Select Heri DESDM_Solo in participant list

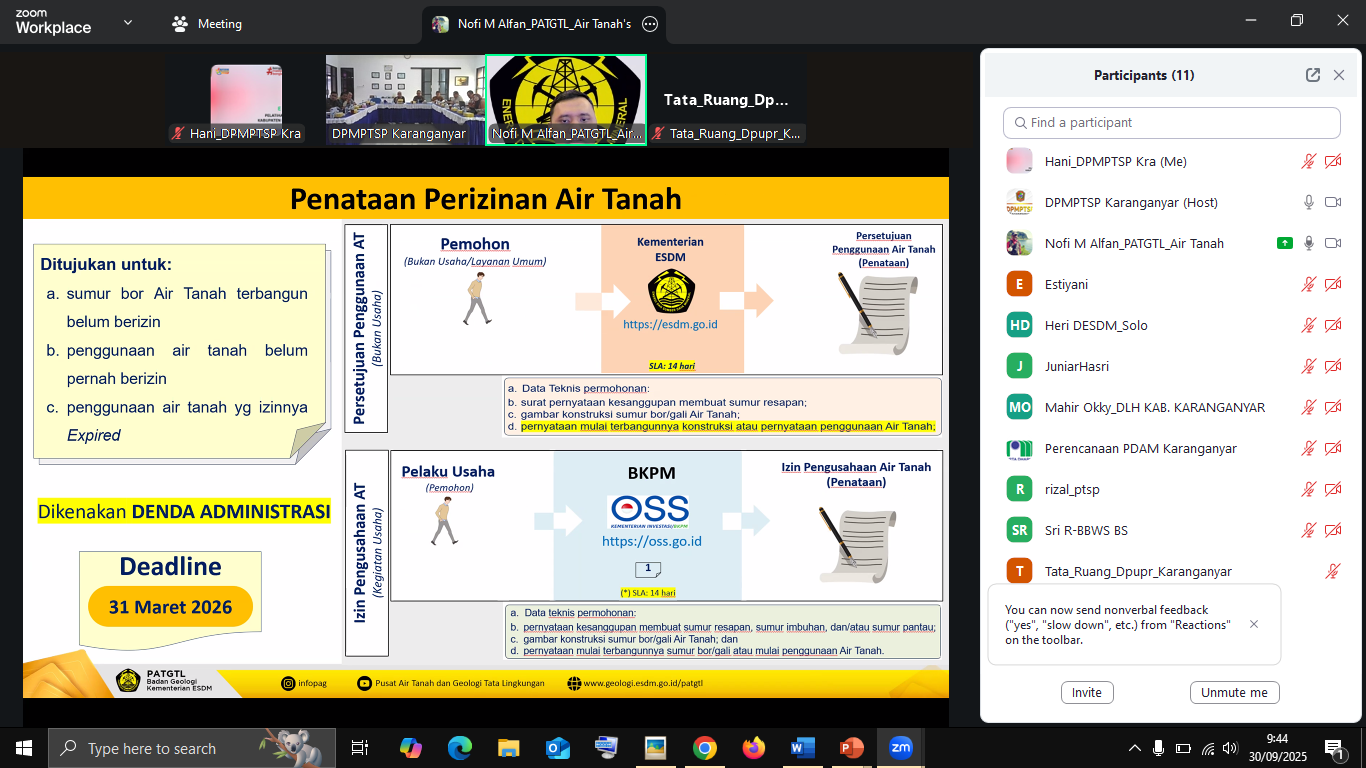1096,325
